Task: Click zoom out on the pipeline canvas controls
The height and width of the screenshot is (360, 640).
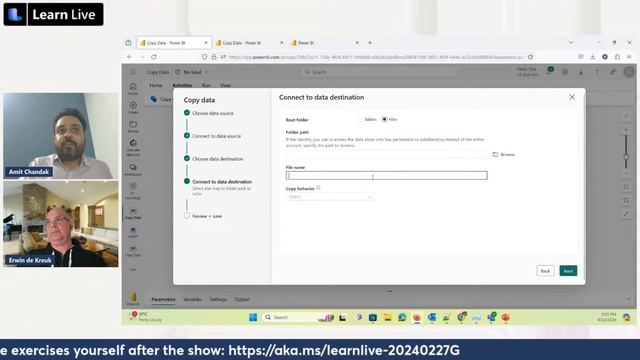Action: tap(626, 173)
